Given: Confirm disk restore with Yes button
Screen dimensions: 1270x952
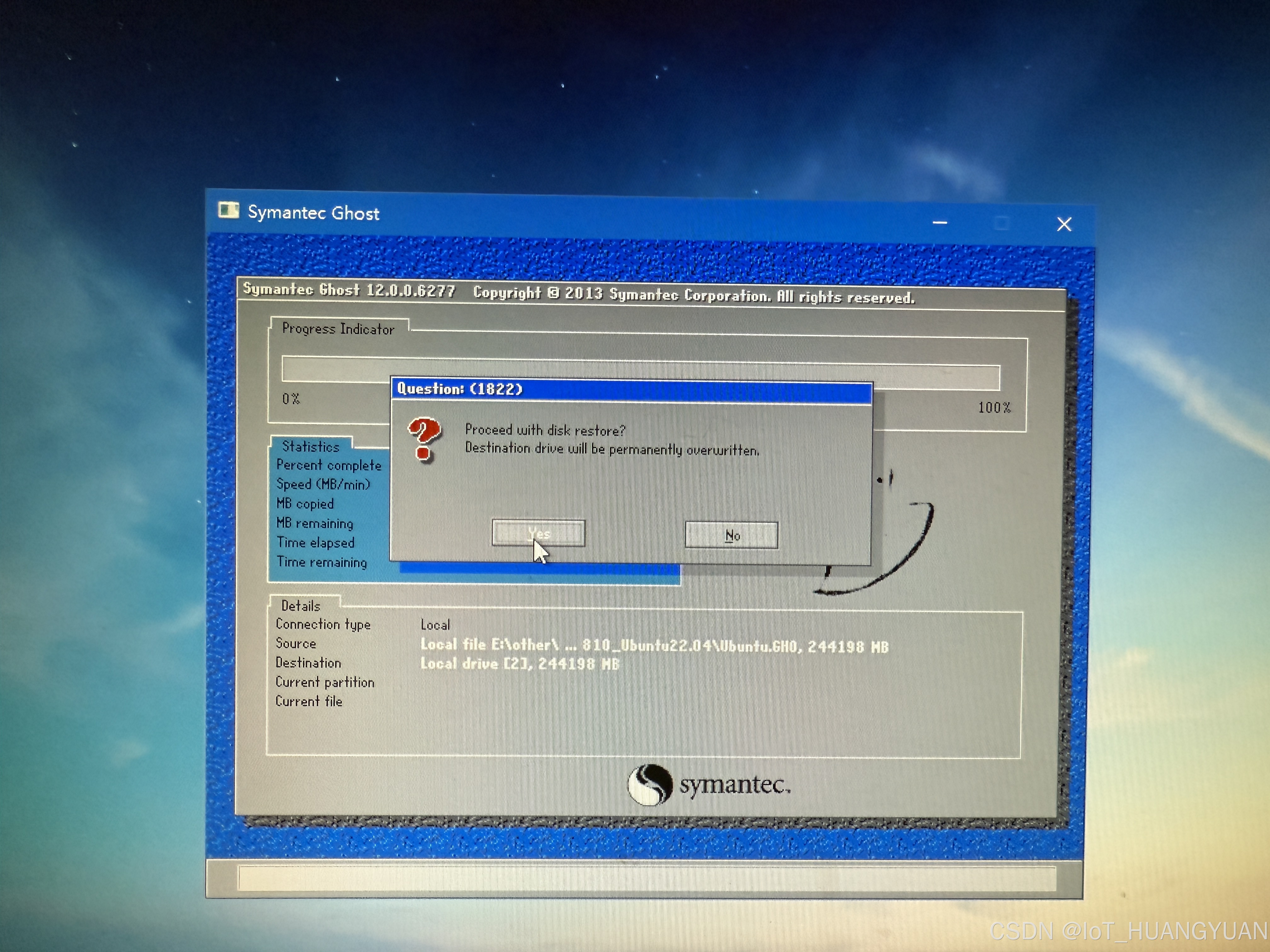Looking at the screenshot, I should 539,533.
